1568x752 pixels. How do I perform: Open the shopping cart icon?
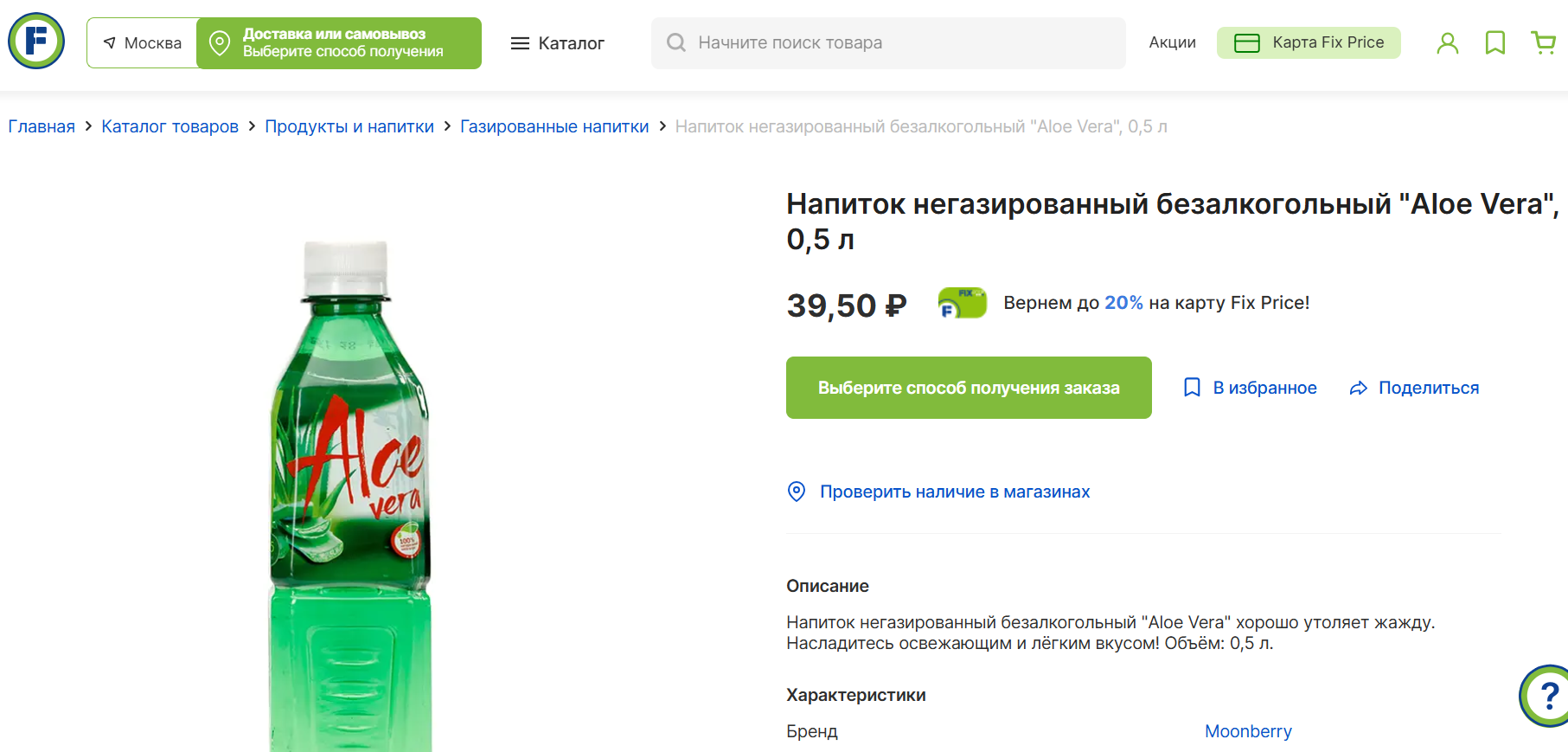(x=1543, y=42)
